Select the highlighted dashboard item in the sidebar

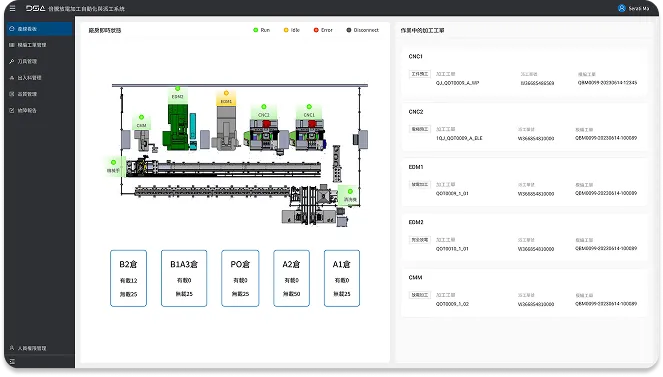click(40, 29)
